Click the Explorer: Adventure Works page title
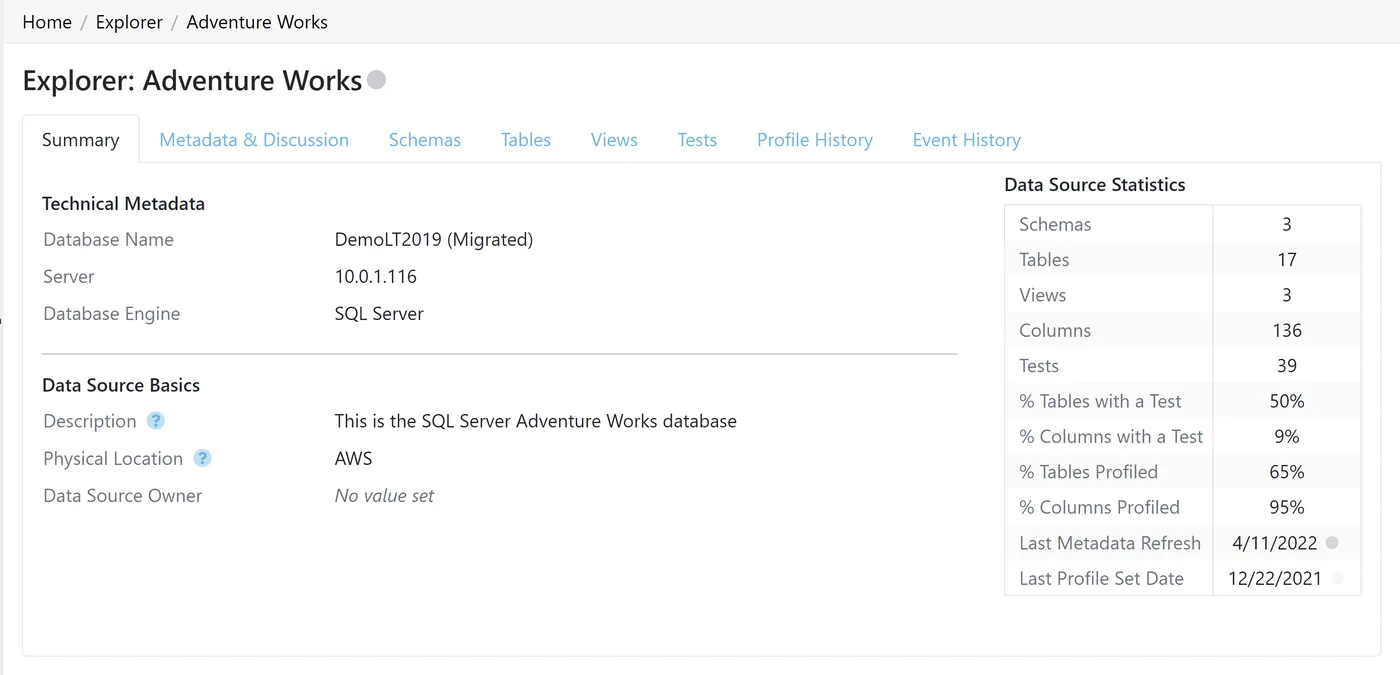The width and height of the screenshot is (1400, 675). [x=192, y=80]
